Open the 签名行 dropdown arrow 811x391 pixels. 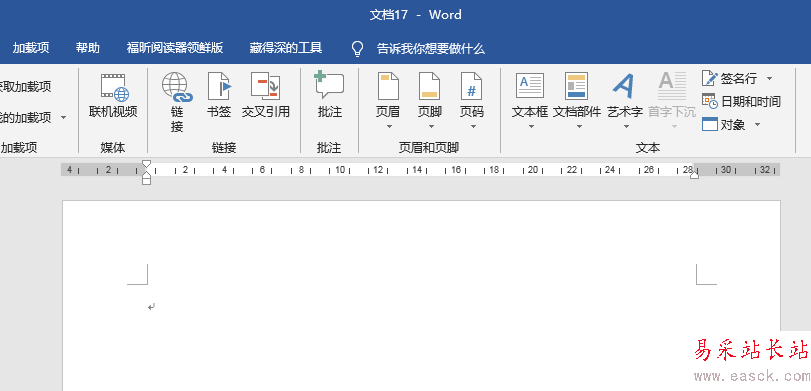(x=769, y=79)
